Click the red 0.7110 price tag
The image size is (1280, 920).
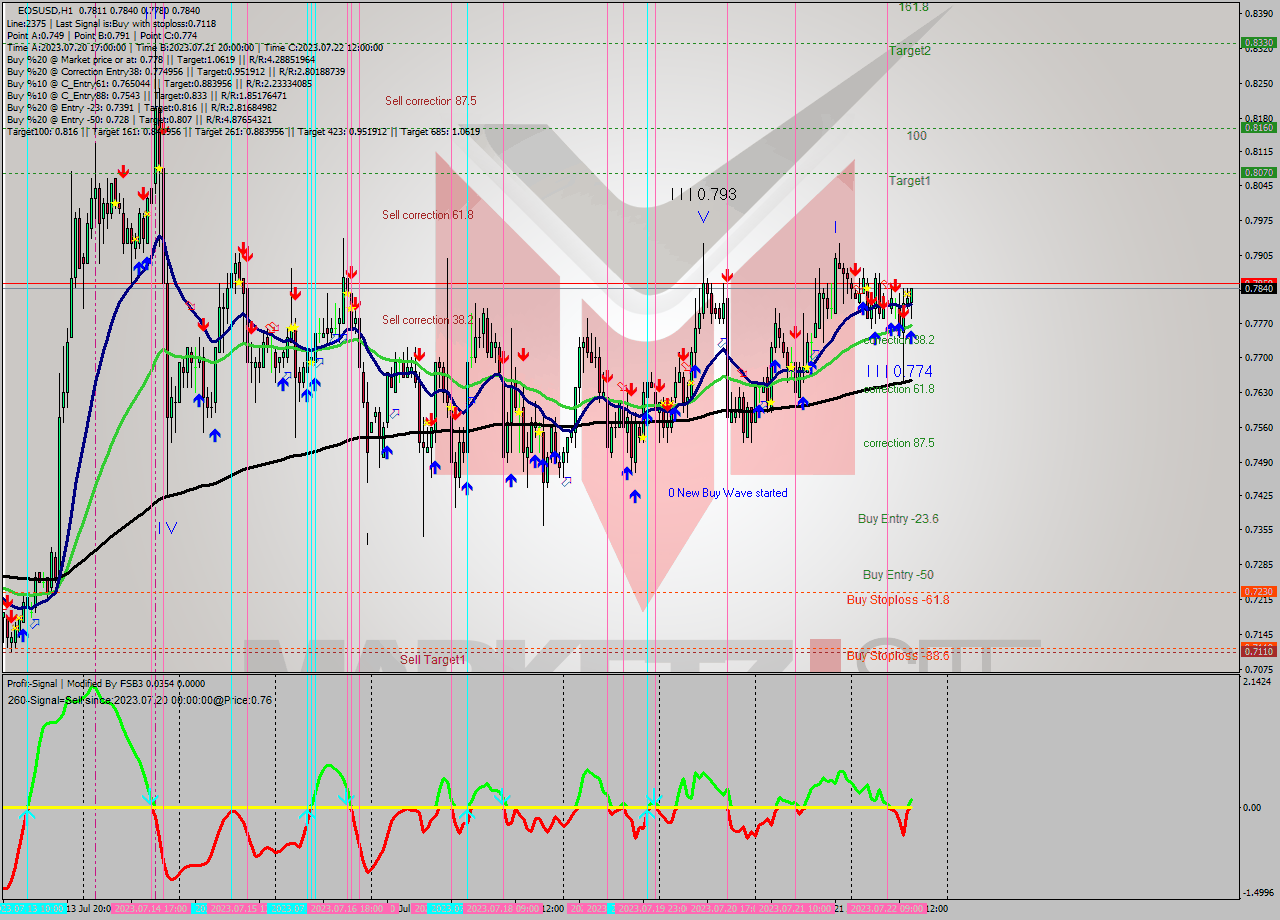pyautogui.click(x=1258, y=651)
